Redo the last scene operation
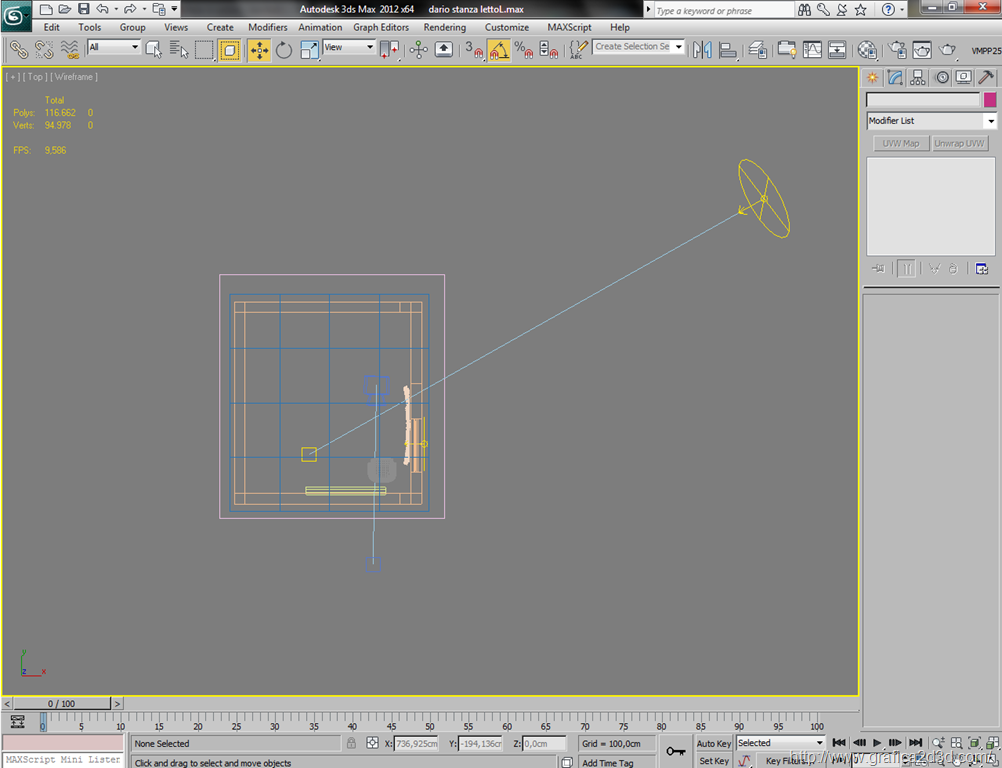Image resolution: width=1002 pixels, height=768 pixels. pyautogui.click(x=130, y=9)
